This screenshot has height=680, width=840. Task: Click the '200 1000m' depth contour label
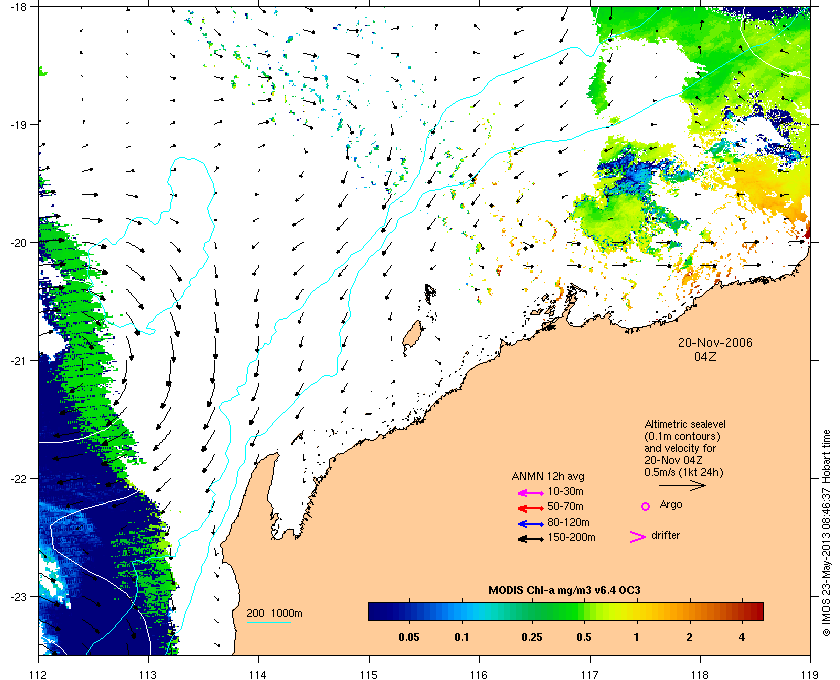[x=275, y=613]
